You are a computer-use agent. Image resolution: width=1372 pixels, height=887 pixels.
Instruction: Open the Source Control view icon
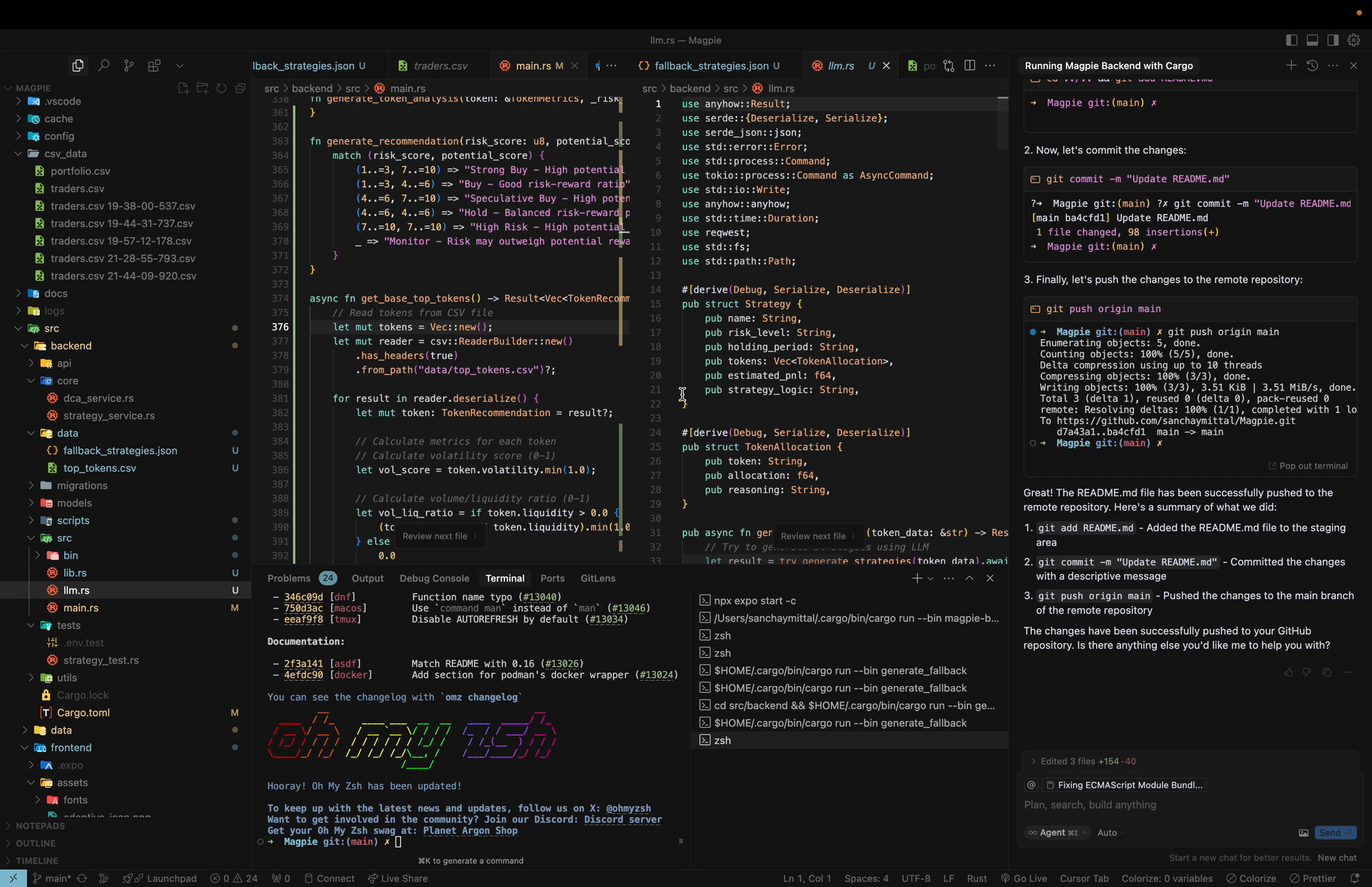(x=129, y=66)
